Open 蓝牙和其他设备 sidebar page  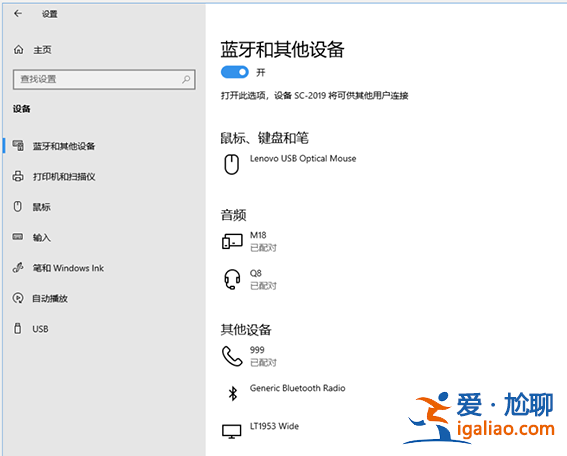(x=64, y=146)
